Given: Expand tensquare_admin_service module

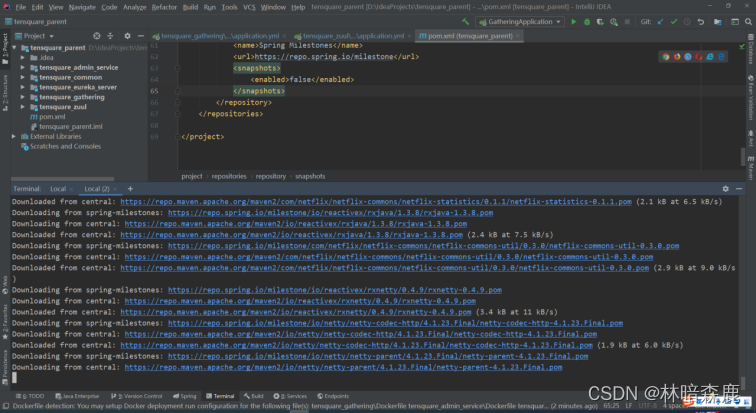Looking at the screenshot, I should click(x=23, y=67).
